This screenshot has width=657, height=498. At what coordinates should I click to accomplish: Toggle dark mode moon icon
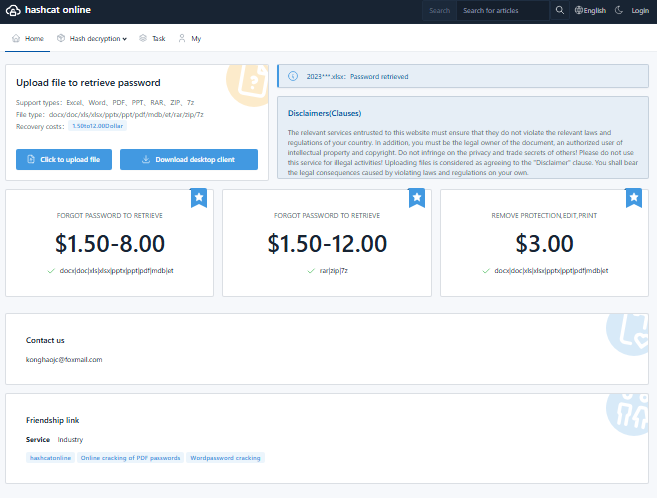tap(619, 10)
